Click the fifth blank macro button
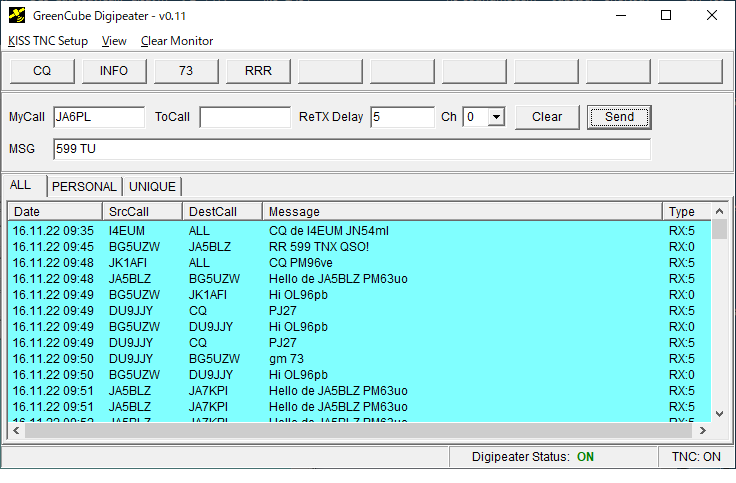The image size is (736, 483). (x=619, y=71)
